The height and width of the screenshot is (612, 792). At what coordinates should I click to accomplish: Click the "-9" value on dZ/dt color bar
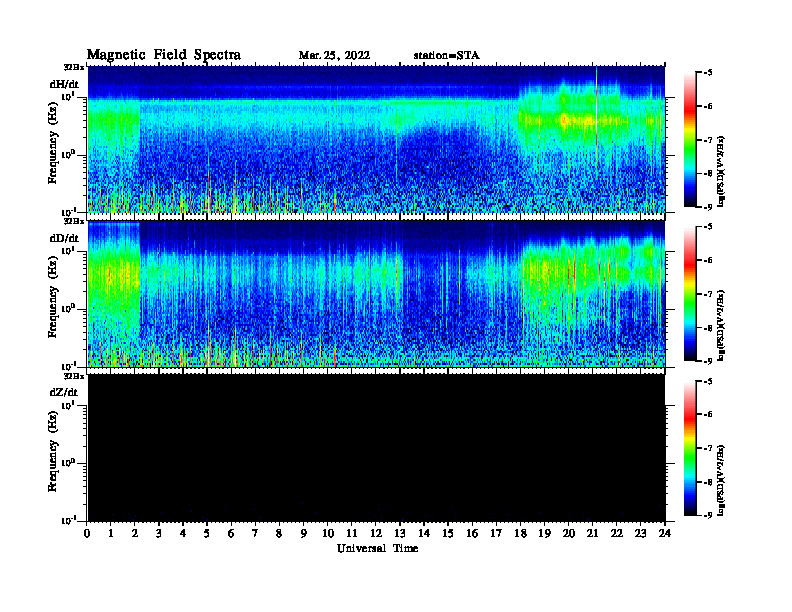tap(708, 515)
